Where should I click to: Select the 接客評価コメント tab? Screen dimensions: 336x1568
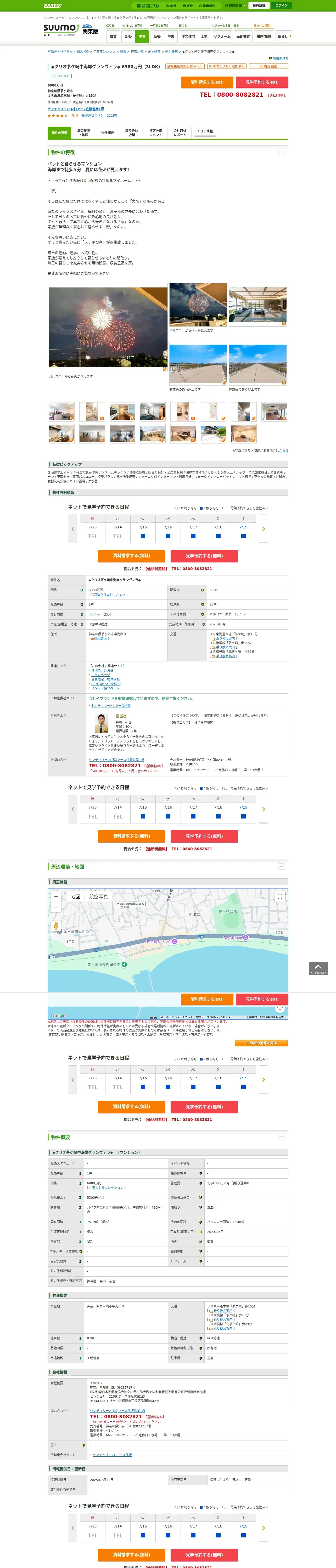[155, 133]
